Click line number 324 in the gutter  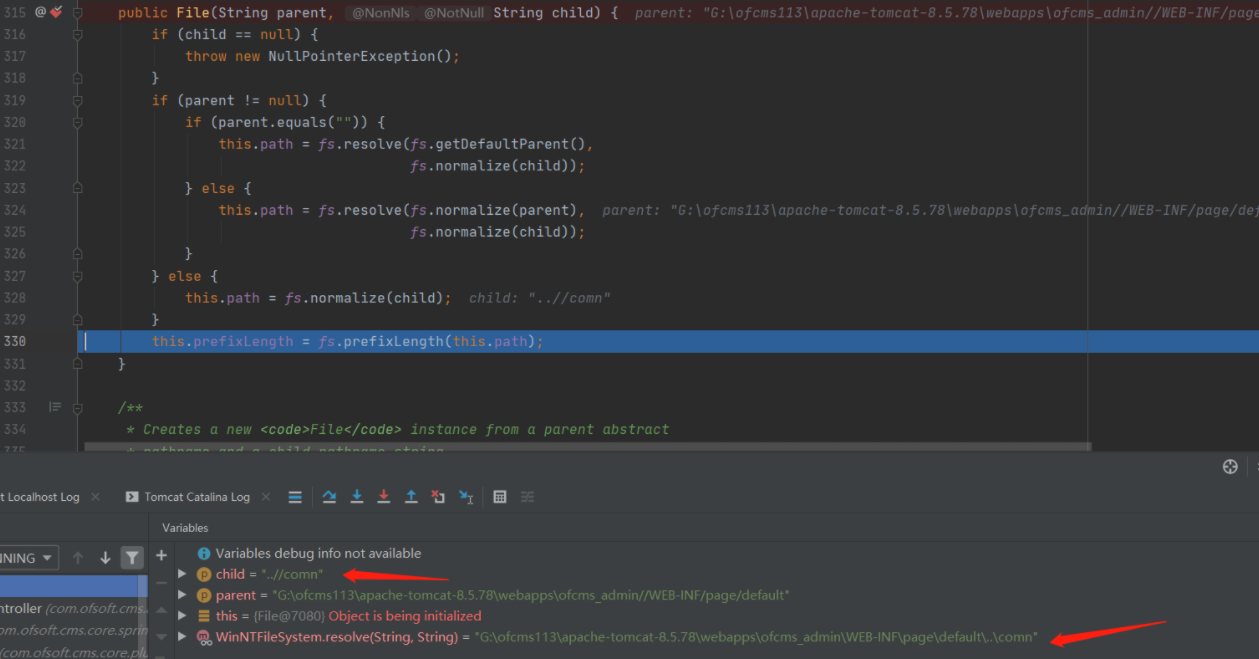[15, 210]
